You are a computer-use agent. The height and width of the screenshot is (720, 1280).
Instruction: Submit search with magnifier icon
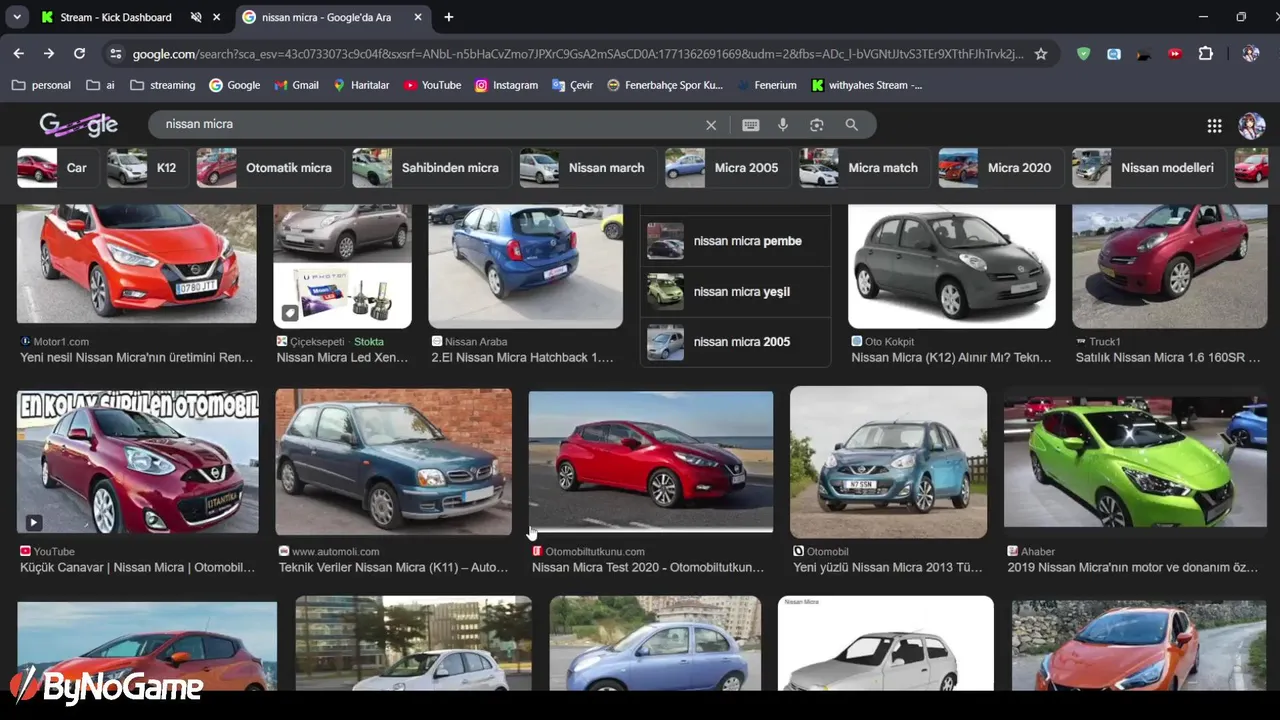(852, 125)
